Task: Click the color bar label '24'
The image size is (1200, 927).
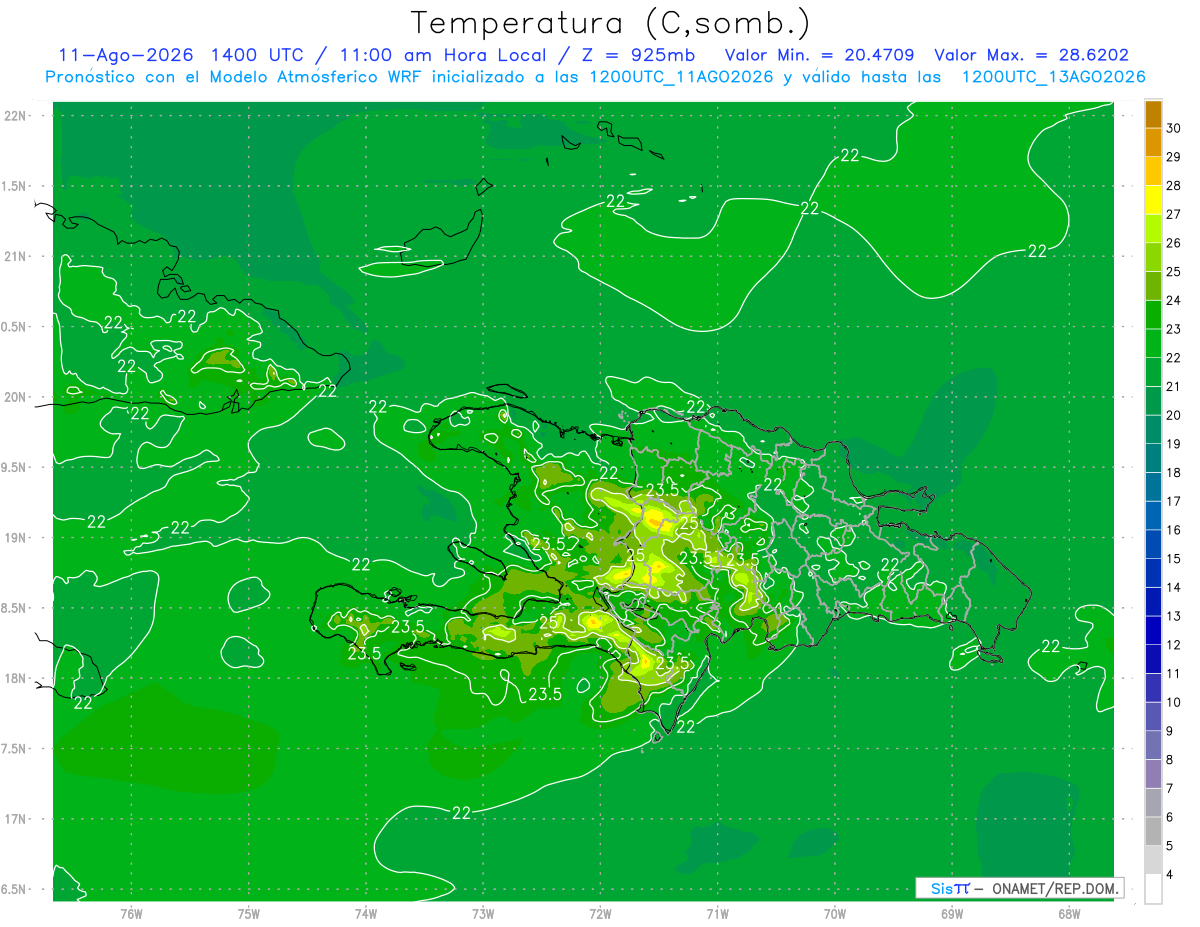Action: (x=1174, y=300)
